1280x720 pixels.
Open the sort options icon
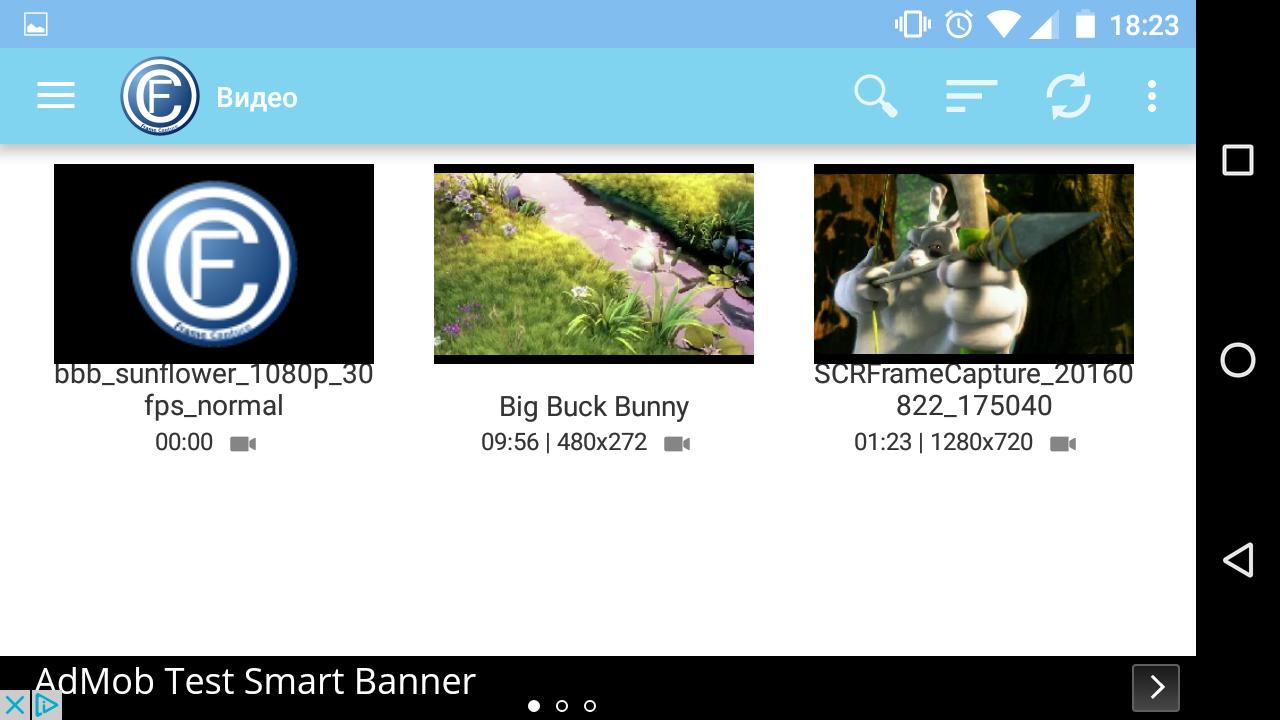click(971, 96)
